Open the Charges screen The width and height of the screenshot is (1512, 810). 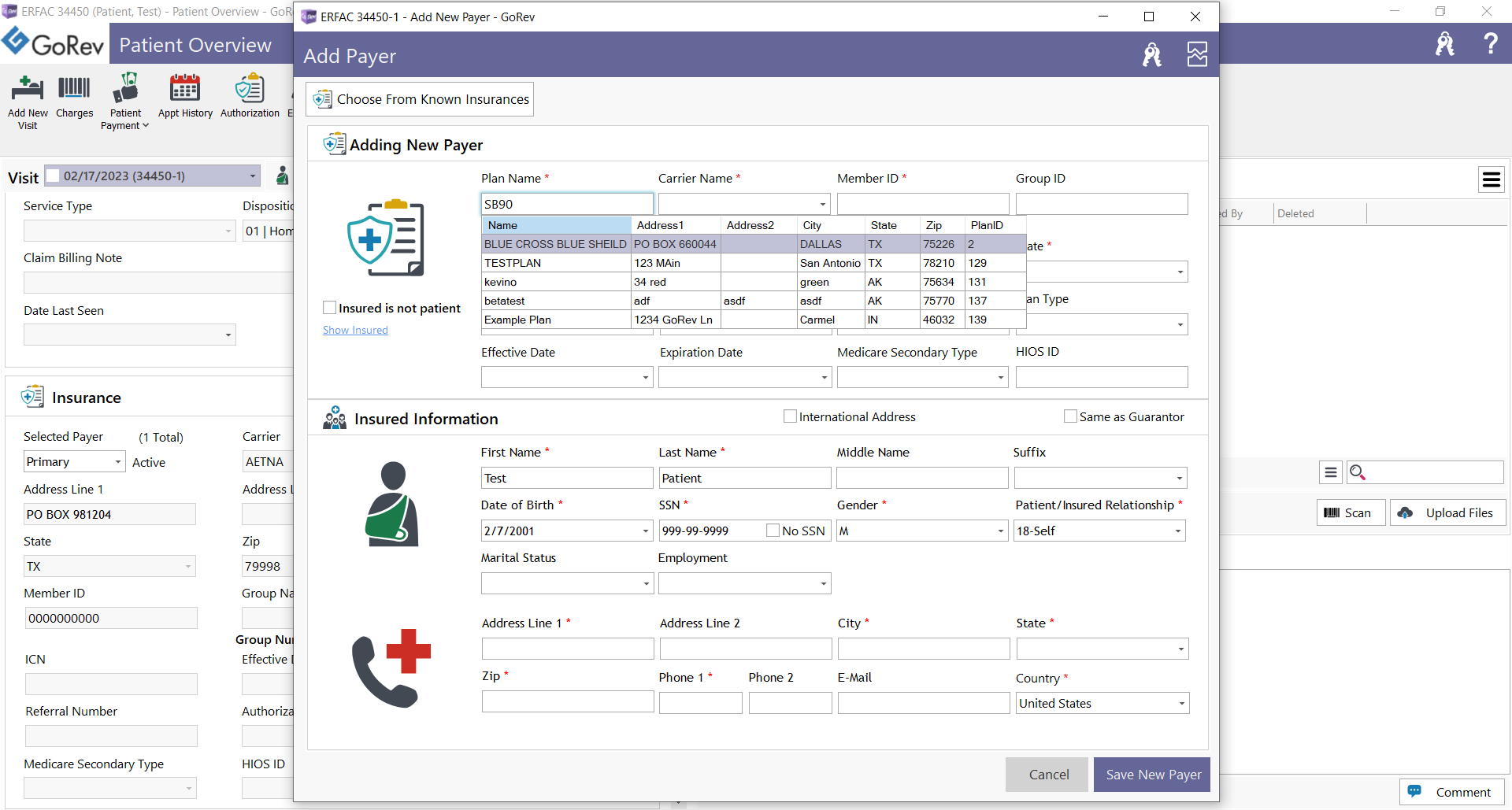tap(73, 94)
